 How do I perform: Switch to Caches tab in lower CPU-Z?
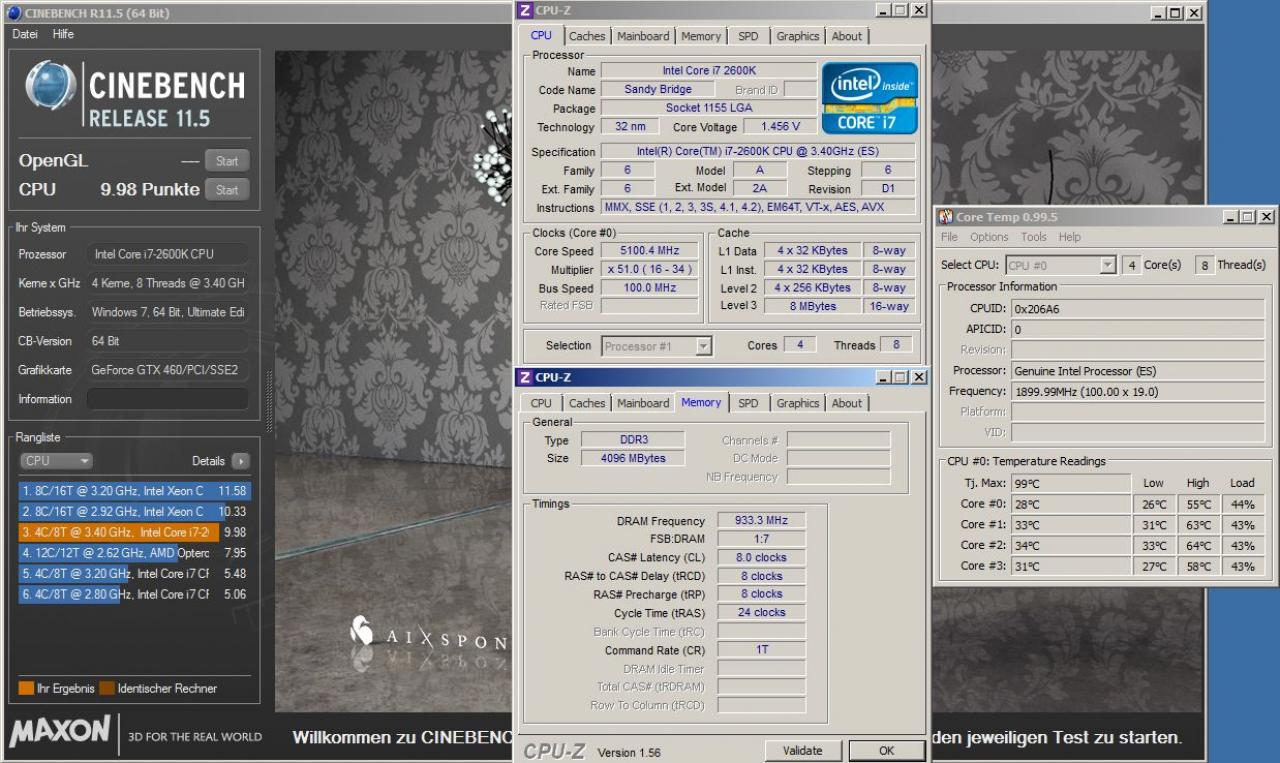[x=587, y=403]
